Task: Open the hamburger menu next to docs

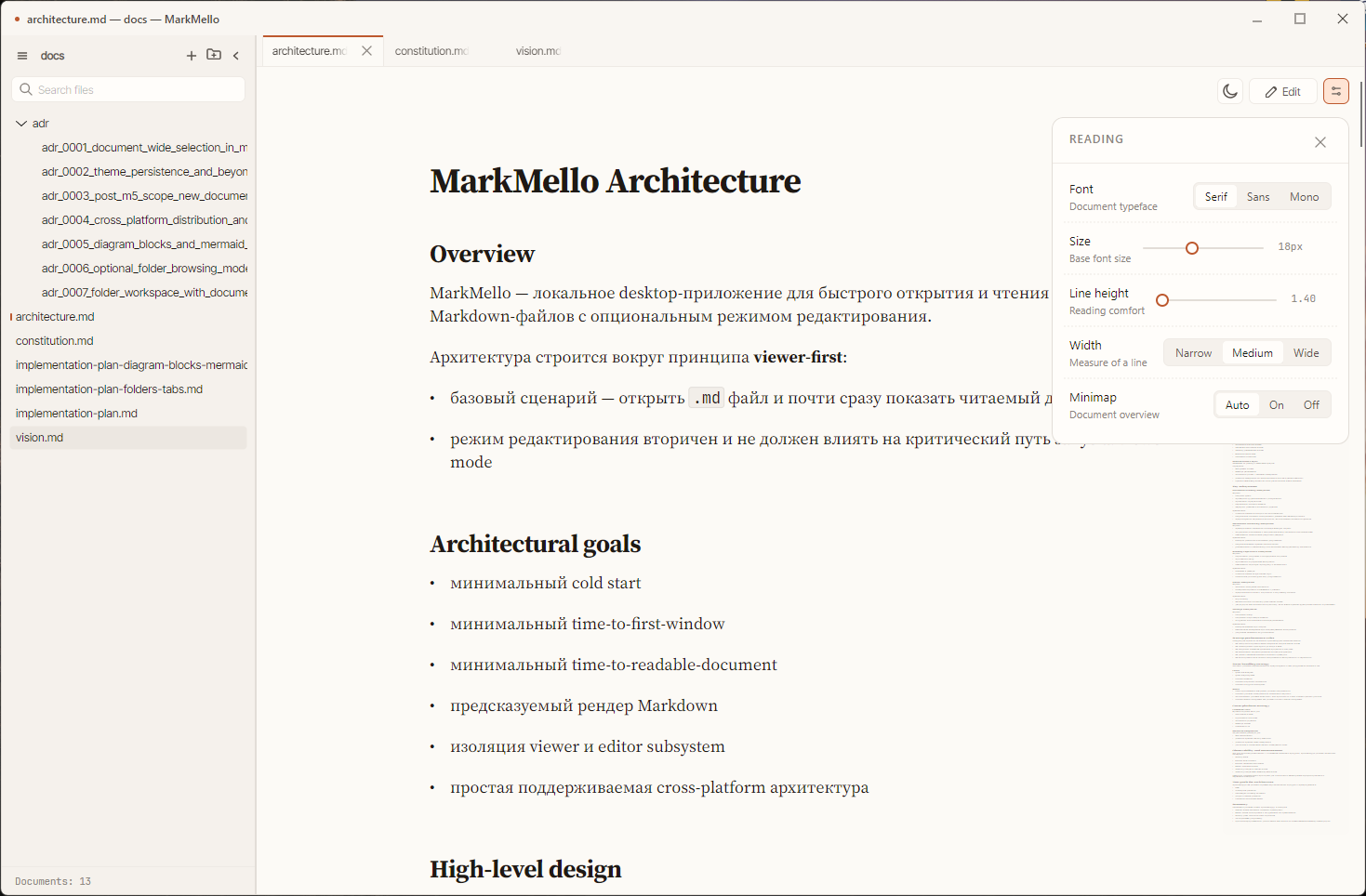Action: click(x=22, y=56)
